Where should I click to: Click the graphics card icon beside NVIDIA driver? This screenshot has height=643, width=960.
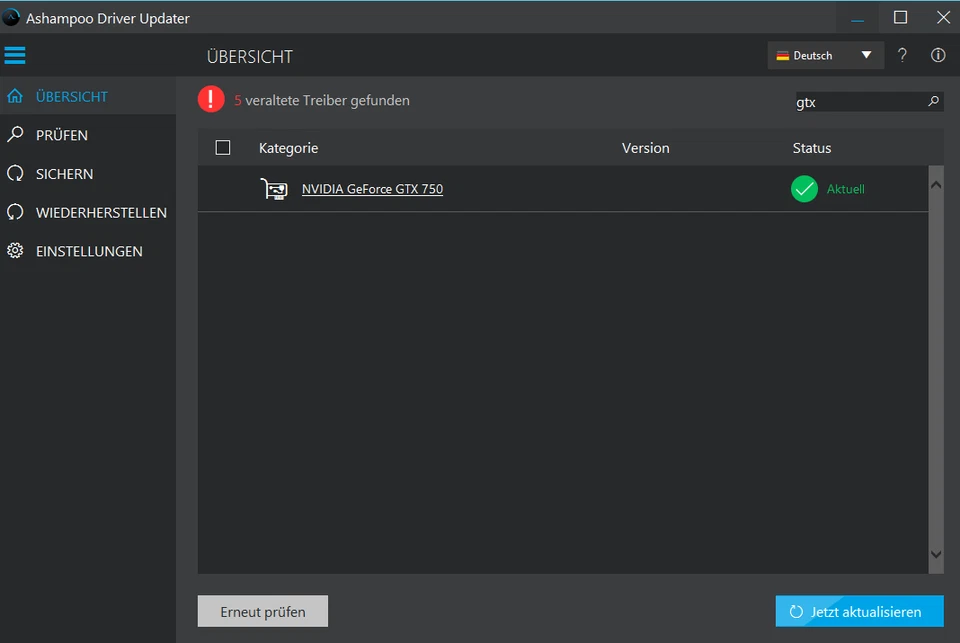(x=274, y=188)
